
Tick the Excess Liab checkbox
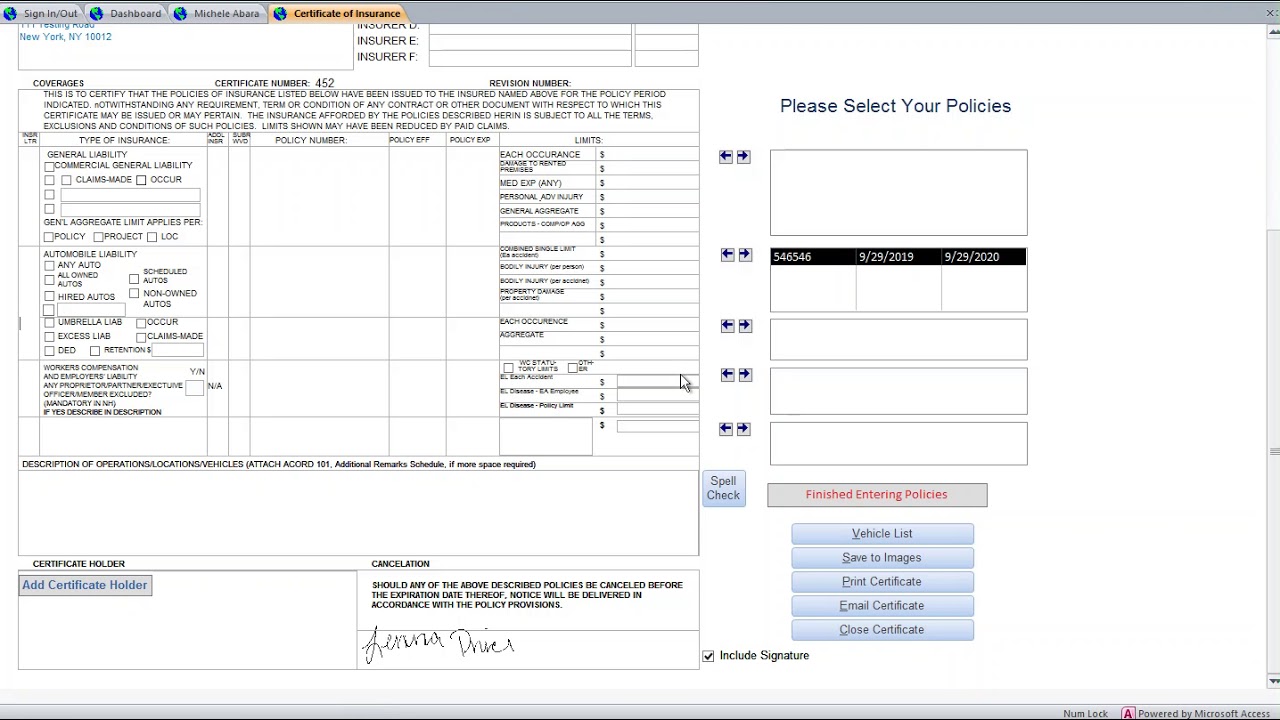[49, 337]
